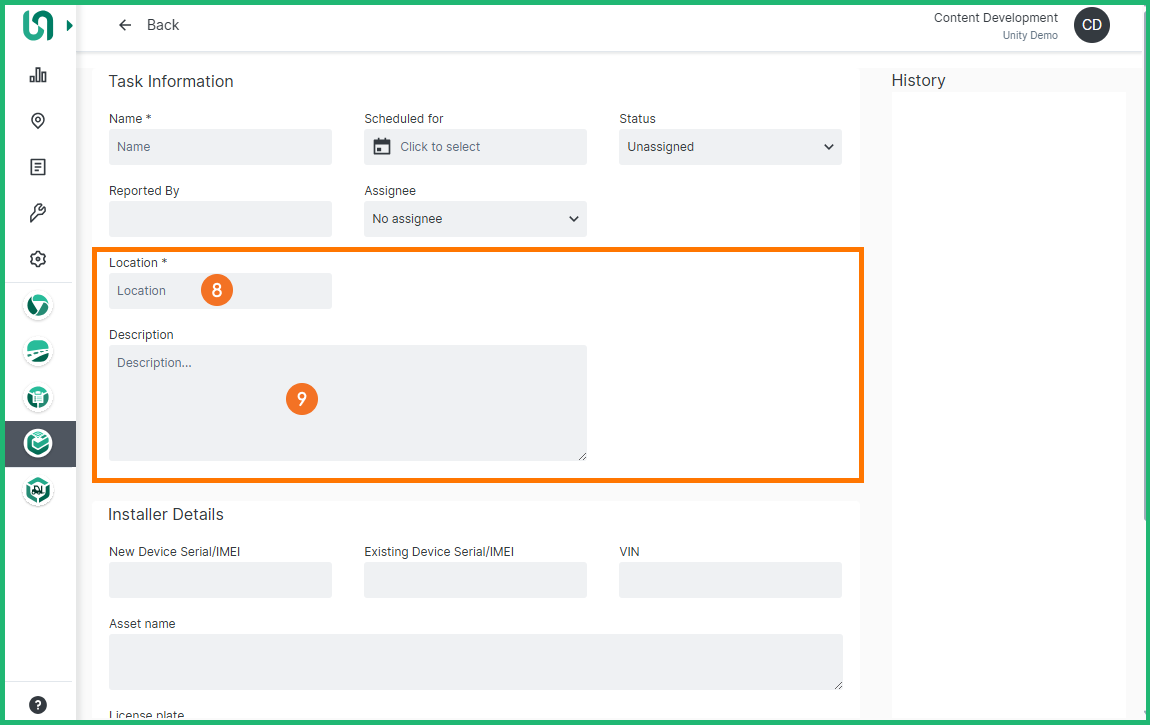
Task: Click the Back link at top
Action: pos(149,25)
